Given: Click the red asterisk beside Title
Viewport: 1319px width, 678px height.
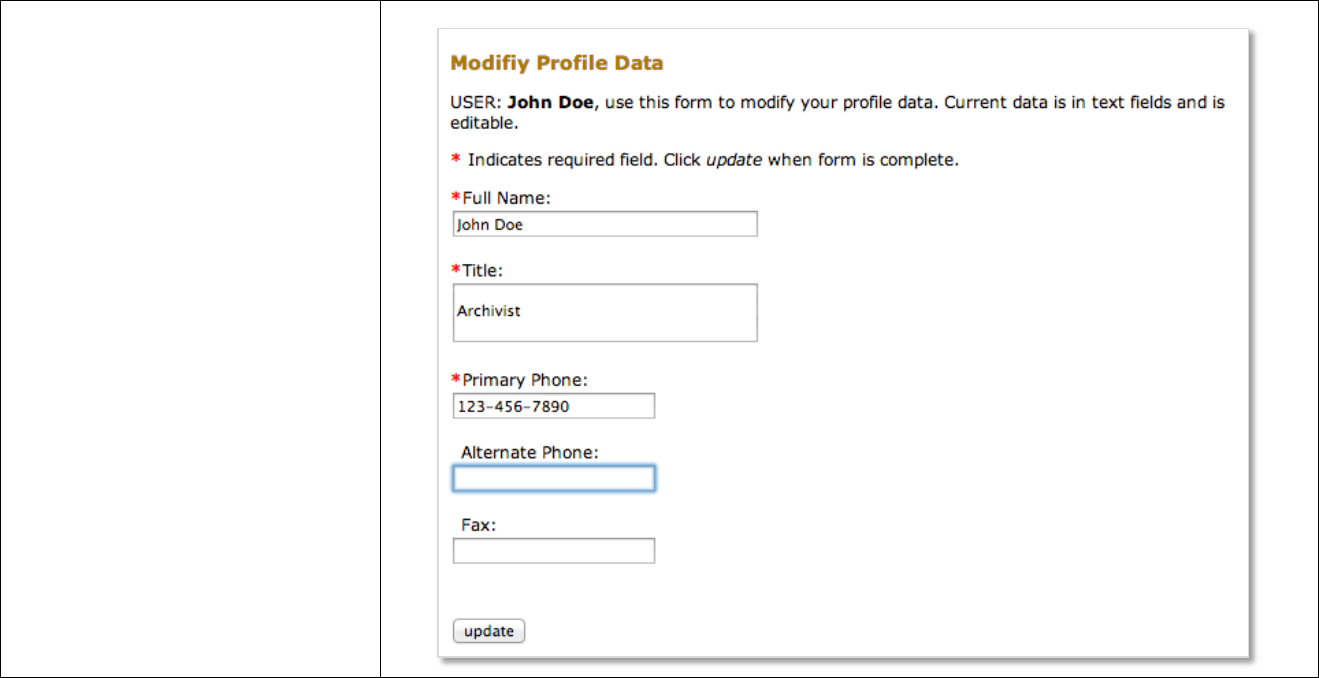Looking at the screenshot, I should 456,270.
